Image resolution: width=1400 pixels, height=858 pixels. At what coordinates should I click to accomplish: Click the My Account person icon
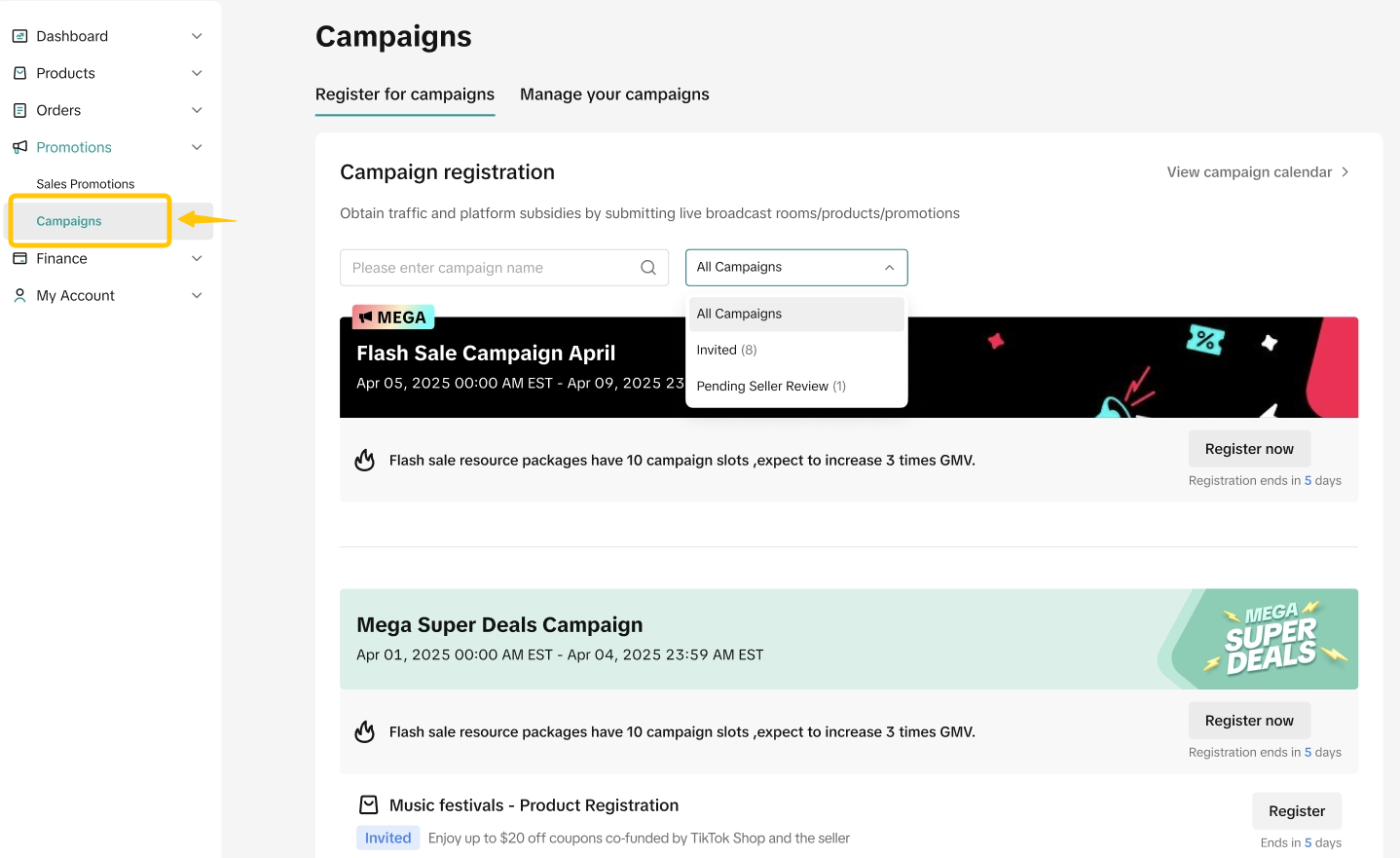click(19, 295)
